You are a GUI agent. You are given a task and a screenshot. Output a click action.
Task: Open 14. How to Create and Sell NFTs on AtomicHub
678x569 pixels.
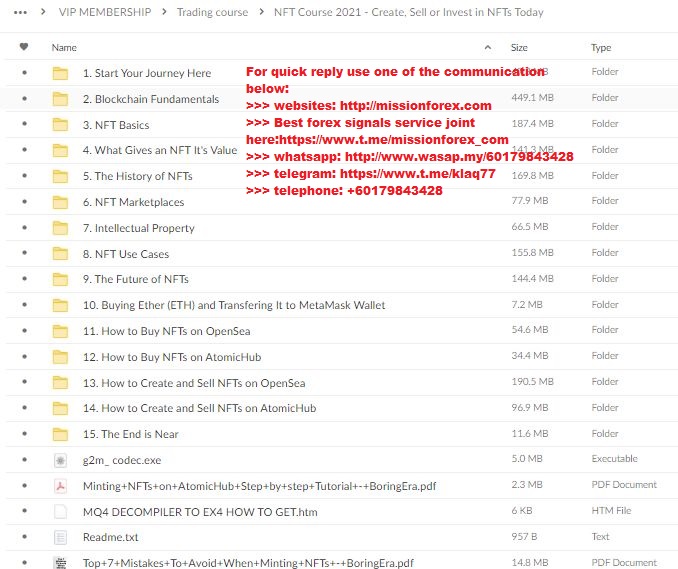coord(199,408)
